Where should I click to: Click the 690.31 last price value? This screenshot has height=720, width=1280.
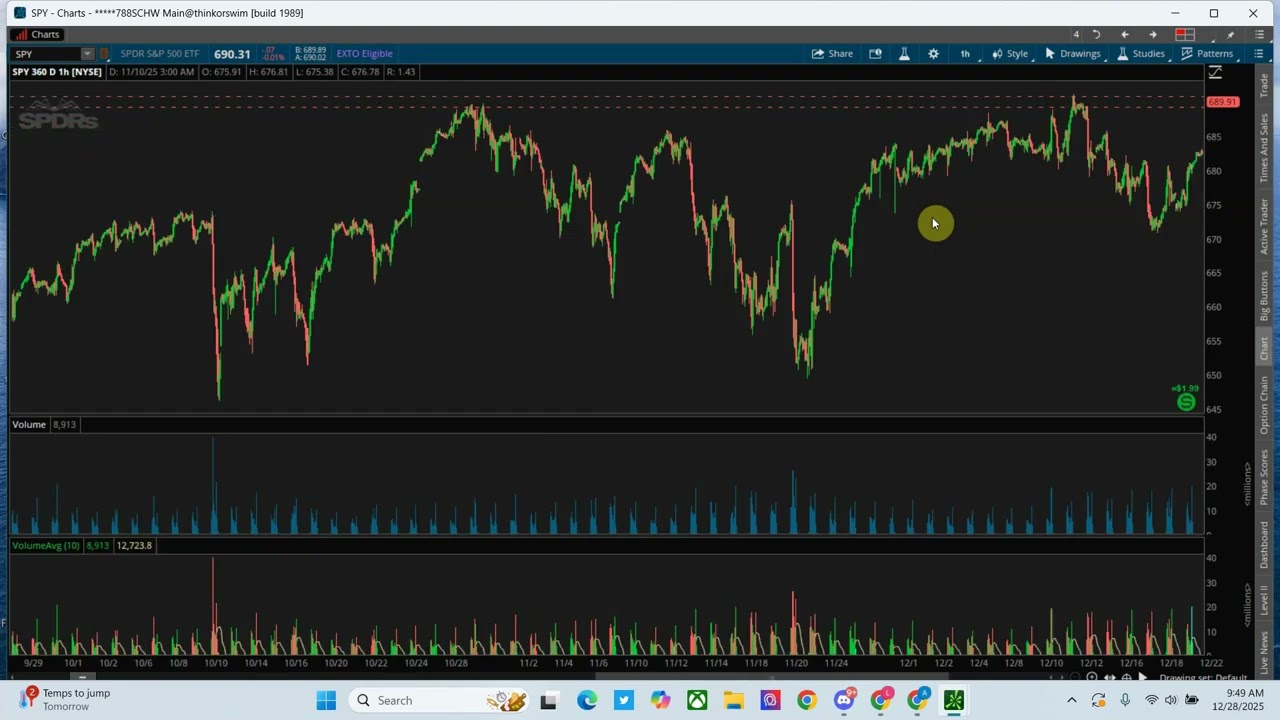232,54
